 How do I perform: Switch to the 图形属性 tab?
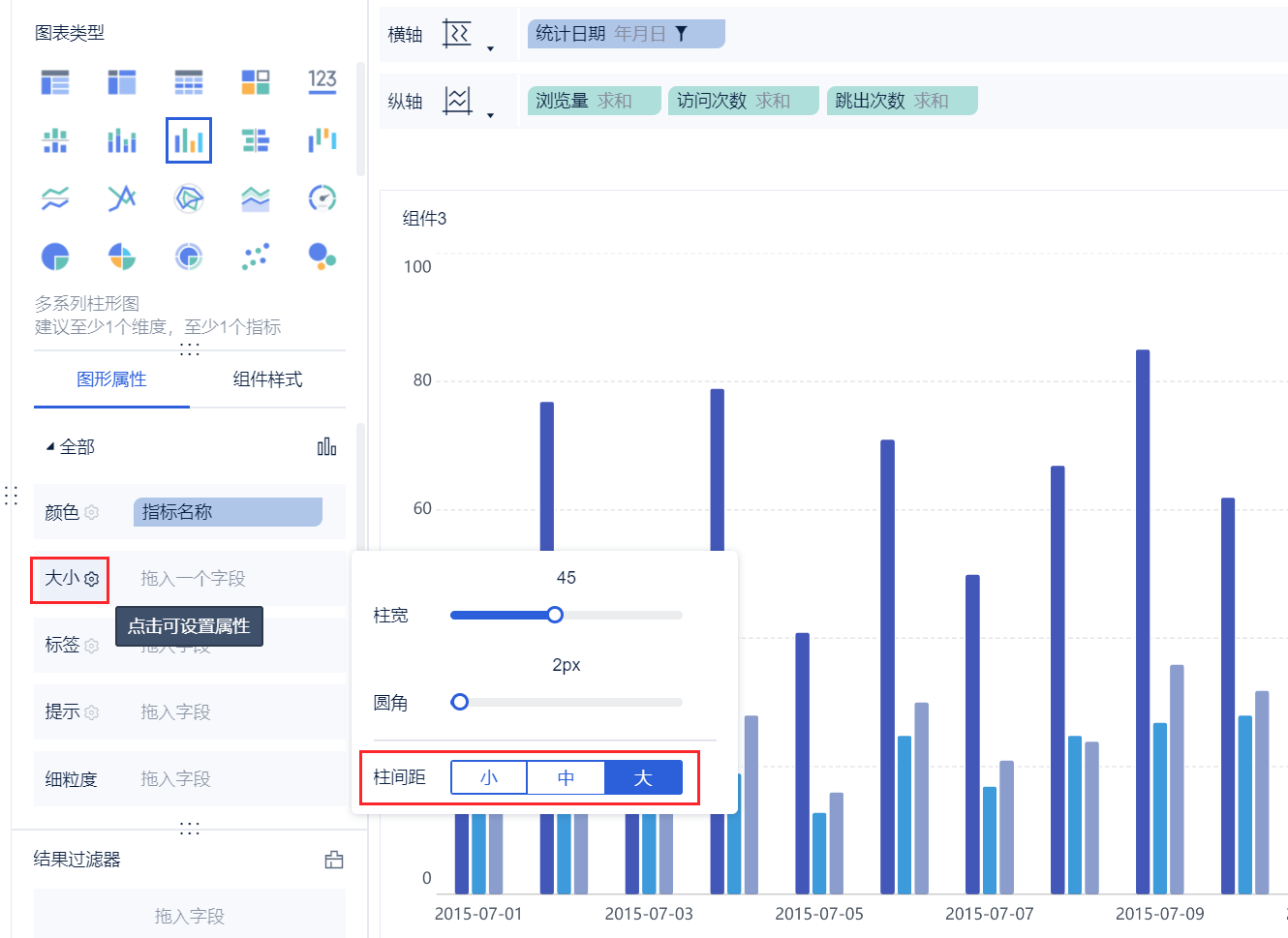pyautogui.click(x=111, y=379)
